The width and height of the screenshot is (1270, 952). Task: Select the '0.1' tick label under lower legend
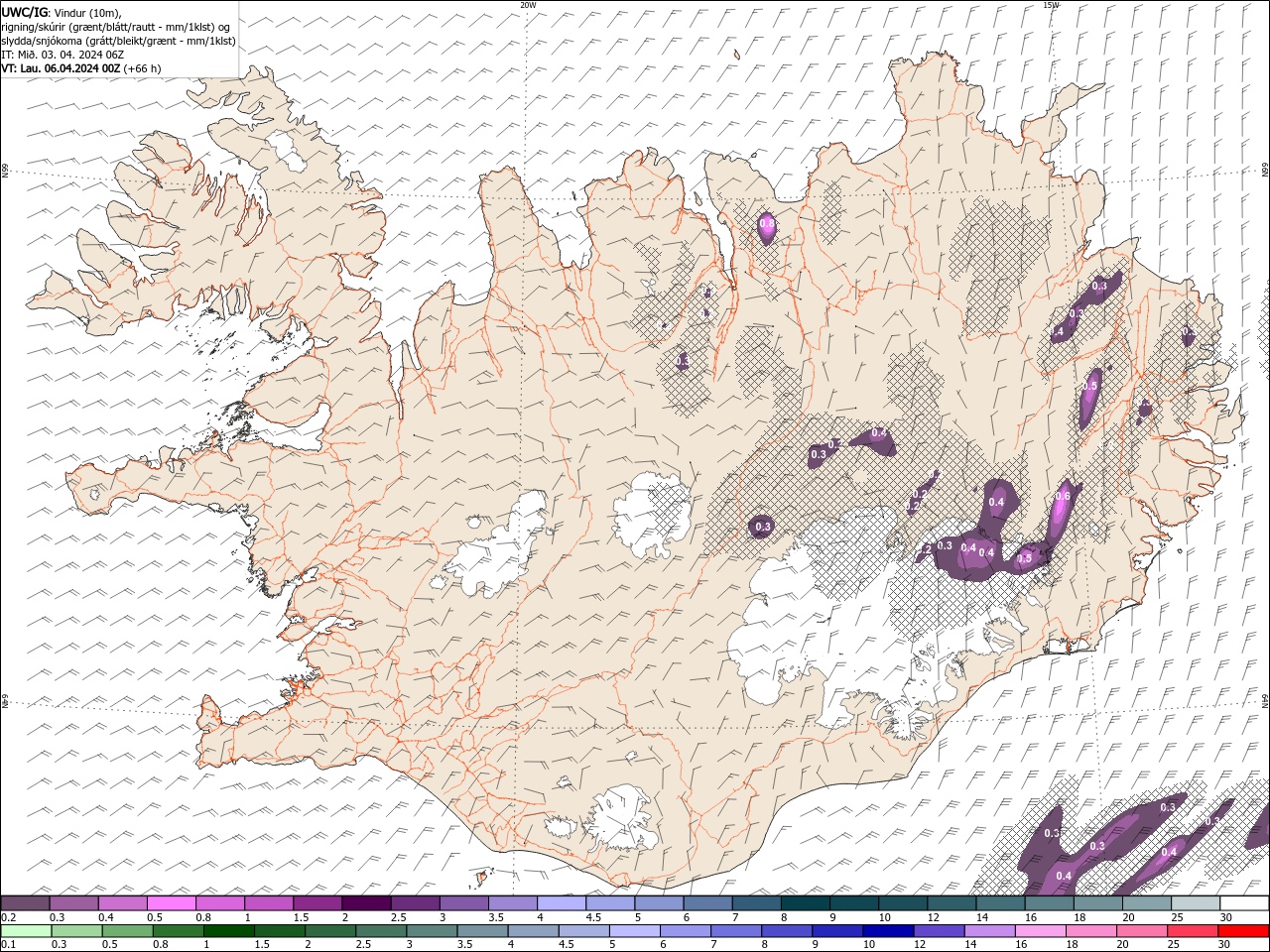[8, 944]
